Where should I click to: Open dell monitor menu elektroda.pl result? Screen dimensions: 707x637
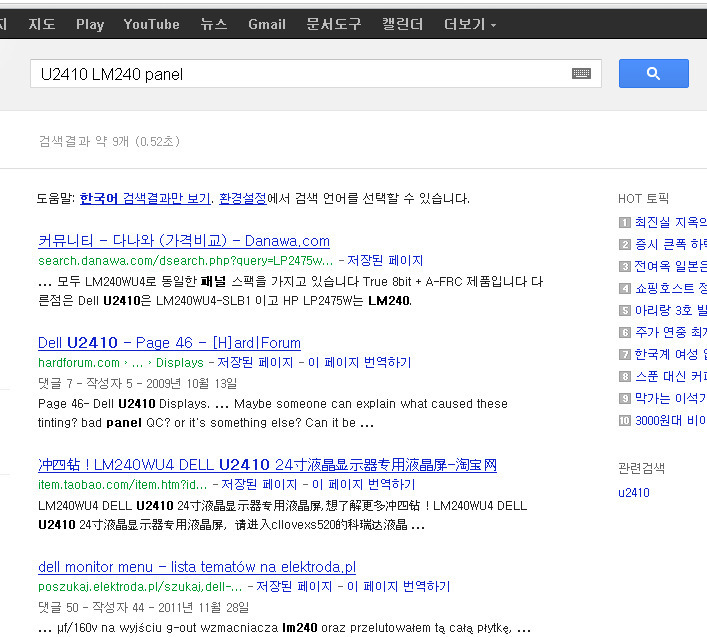(x=197, y=567)
